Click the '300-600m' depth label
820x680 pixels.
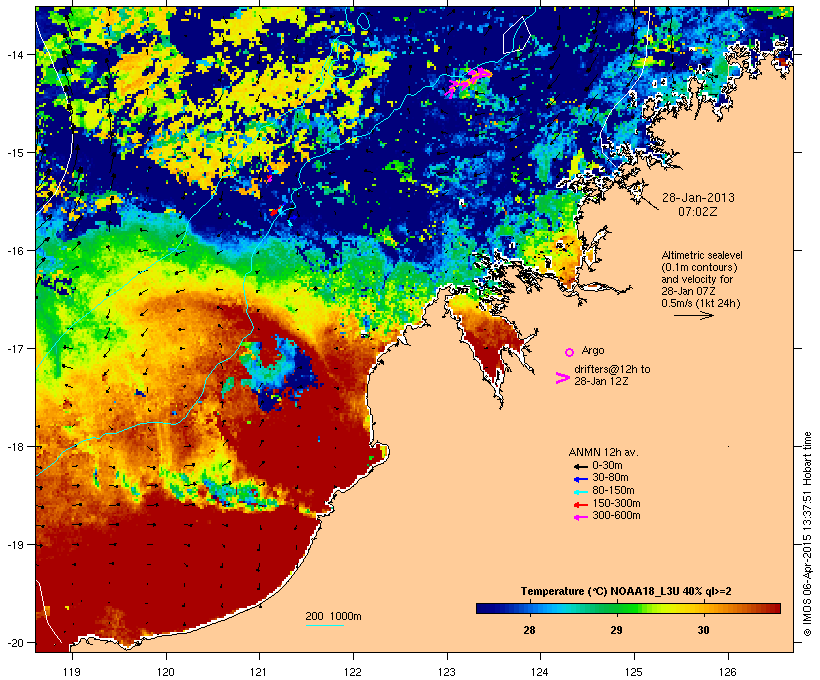coord(616,516)
